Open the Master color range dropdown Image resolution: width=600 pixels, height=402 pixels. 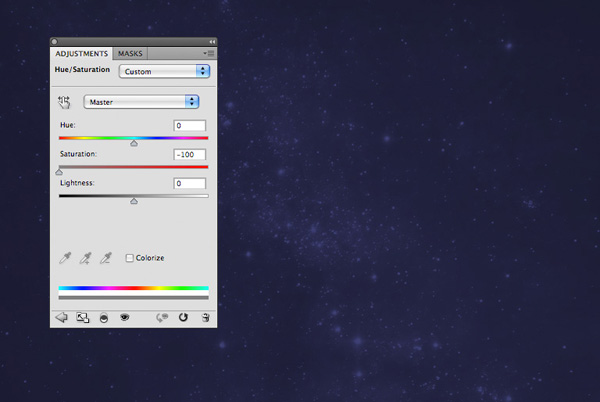click(x=141, y=102)
